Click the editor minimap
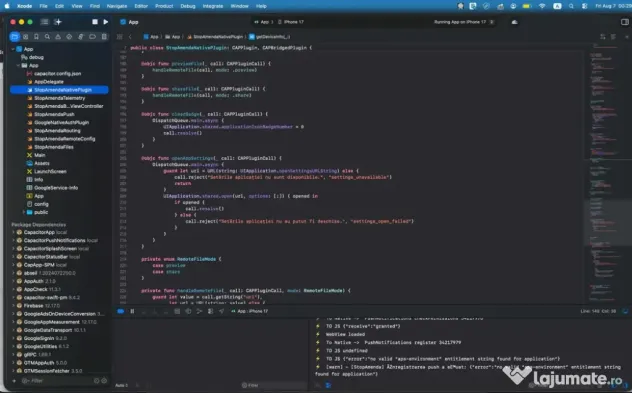Viewport: 632px width, 393px height. tap(607, 173)
